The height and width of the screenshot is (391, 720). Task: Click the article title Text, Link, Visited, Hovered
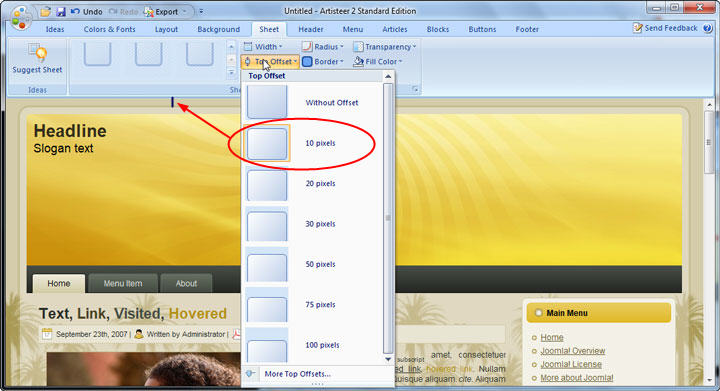click(x=133, y=313)
